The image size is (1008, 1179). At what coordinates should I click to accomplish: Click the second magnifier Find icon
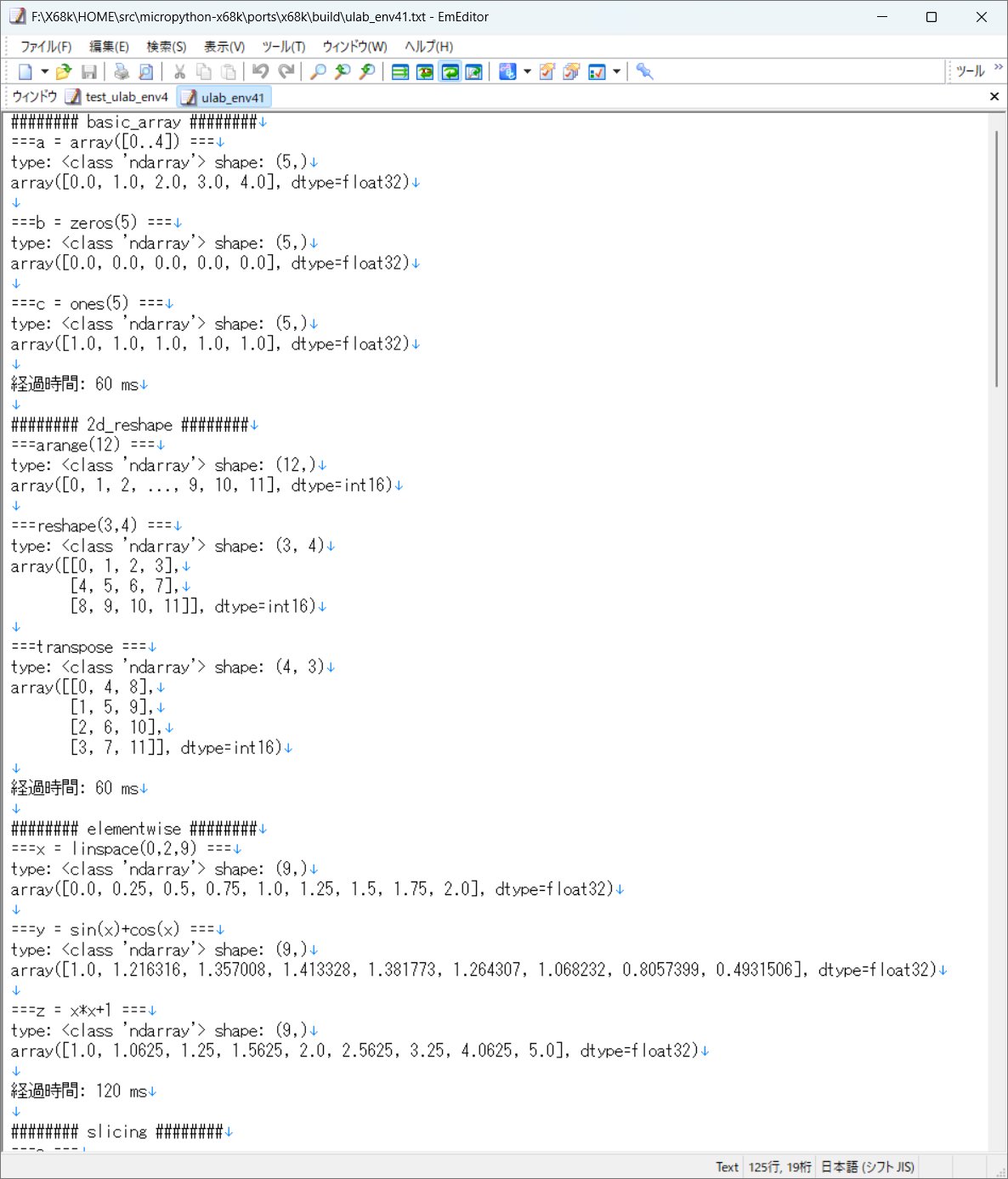click(343, 72)
